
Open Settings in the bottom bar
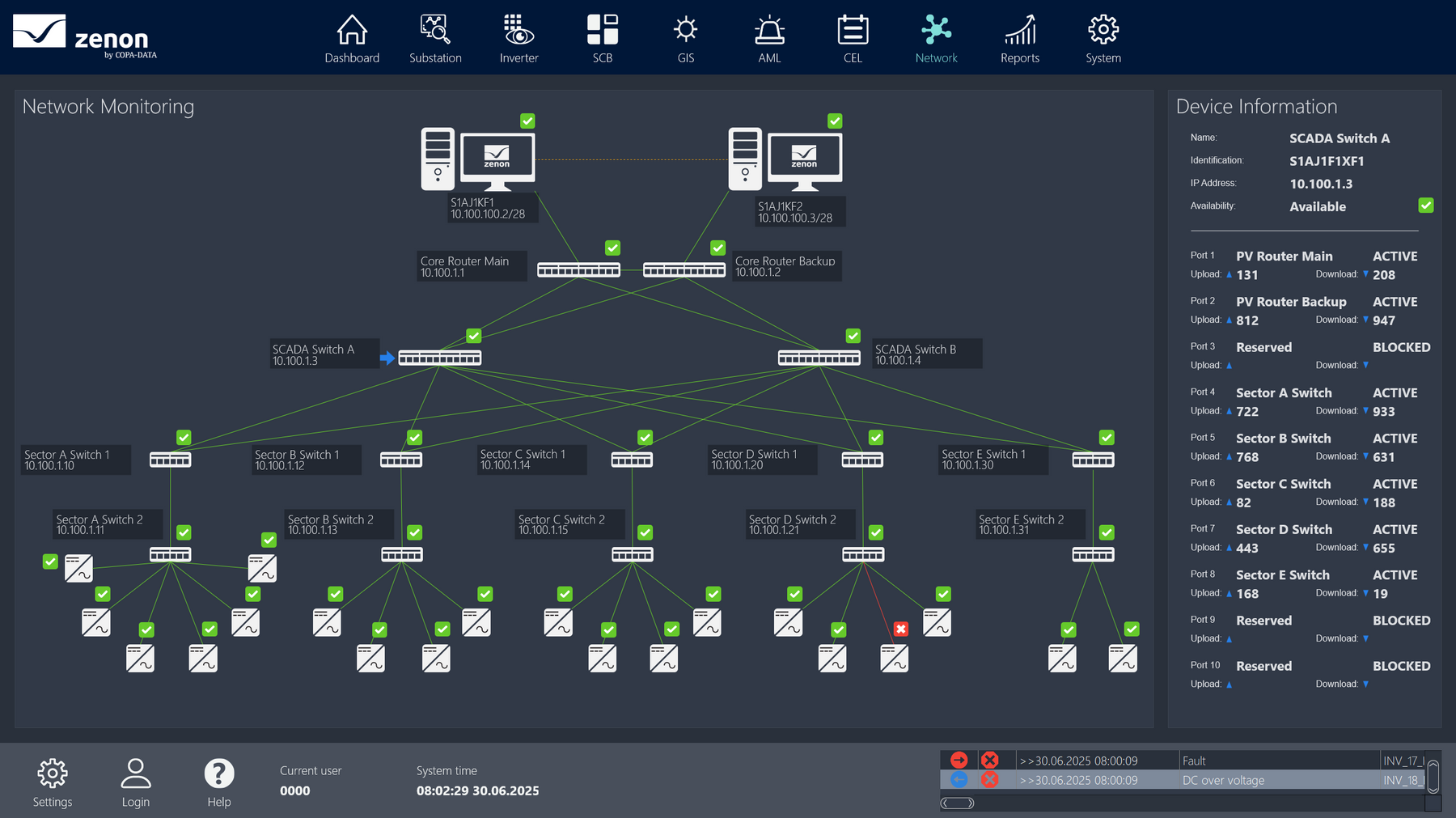[53, 782]
